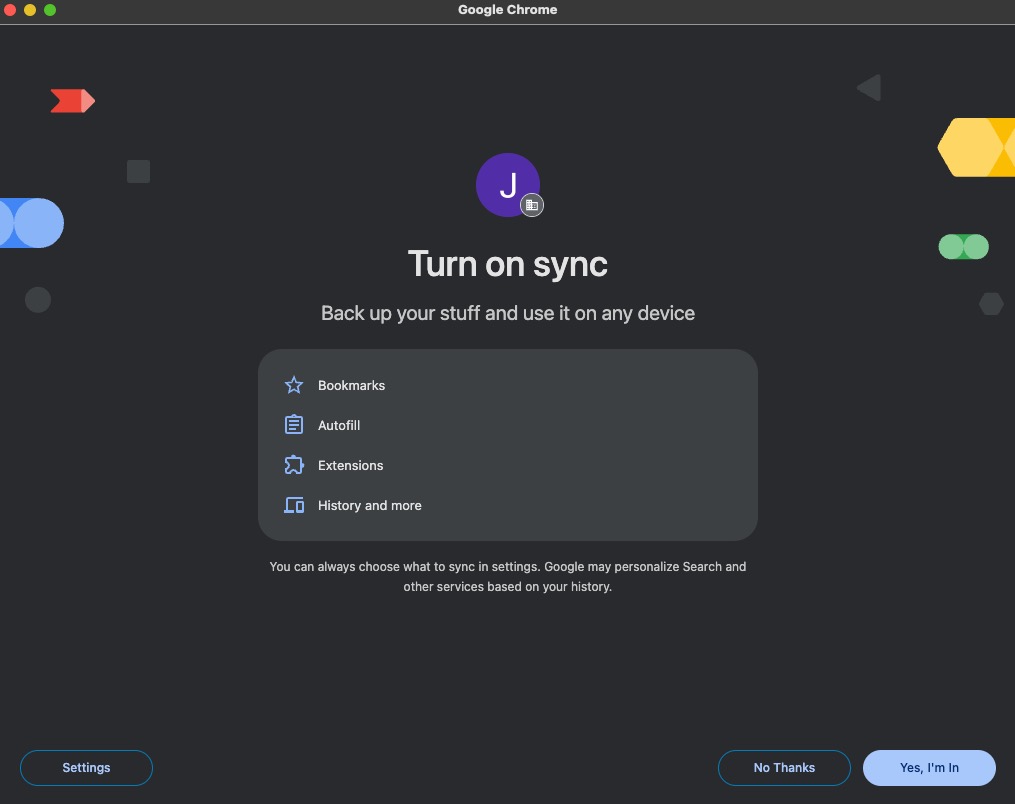Select the Extensions label
Image resolution: width=1015 pixels, height=804 pixels.
coord(350,465)
